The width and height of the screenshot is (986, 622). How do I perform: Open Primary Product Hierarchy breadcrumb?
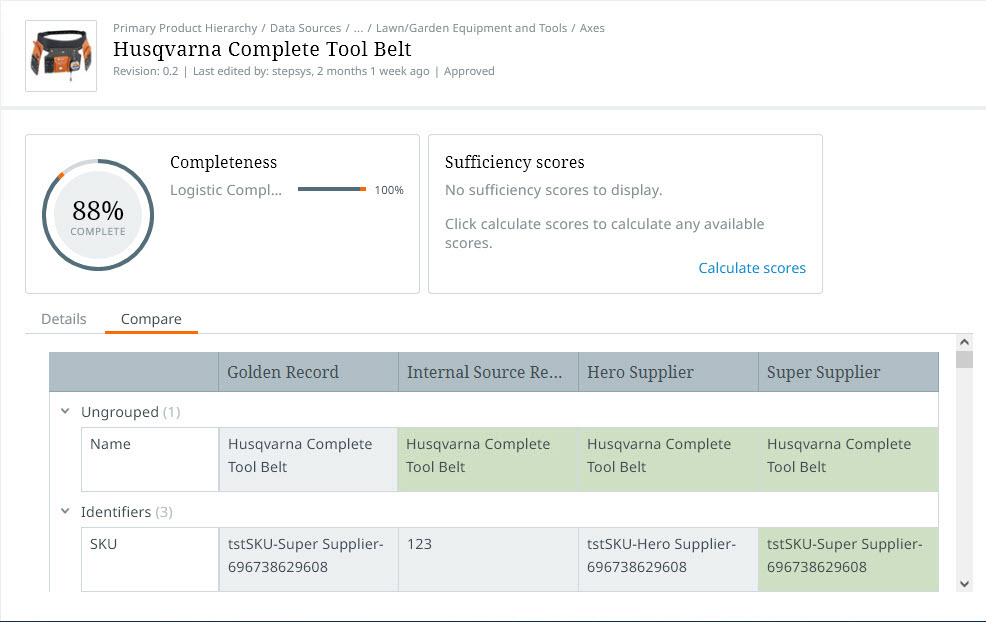[x=184, y=28]
